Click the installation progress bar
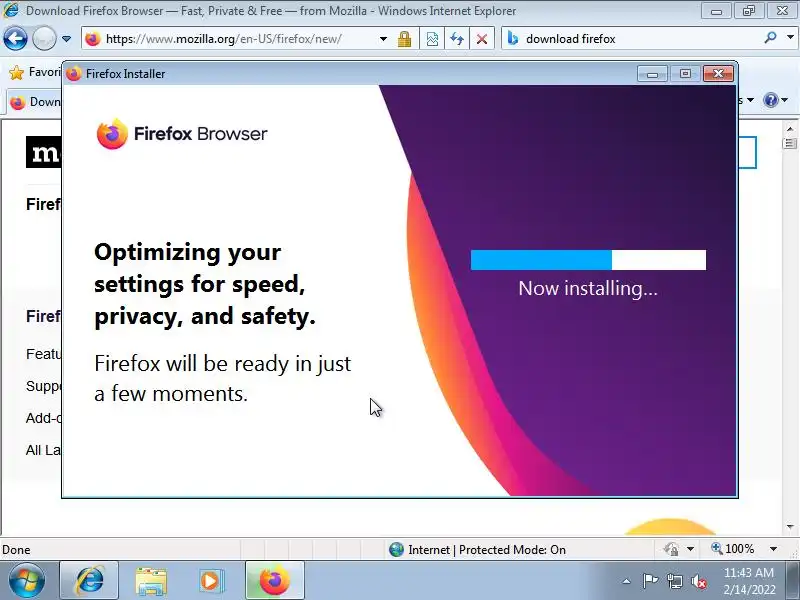The image size is (800, 600). tap(588, 260)
